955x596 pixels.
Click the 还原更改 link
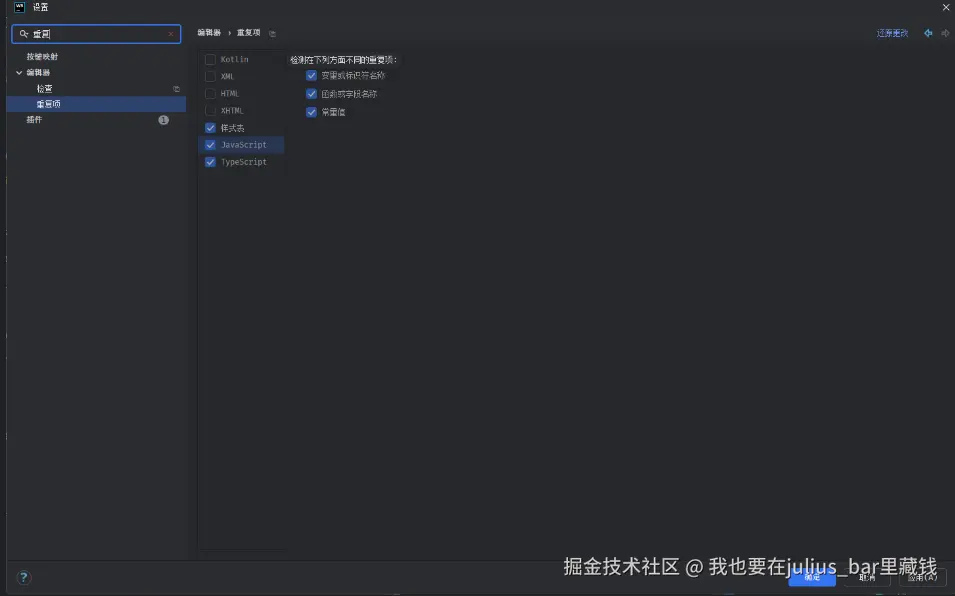coord(891,32)
